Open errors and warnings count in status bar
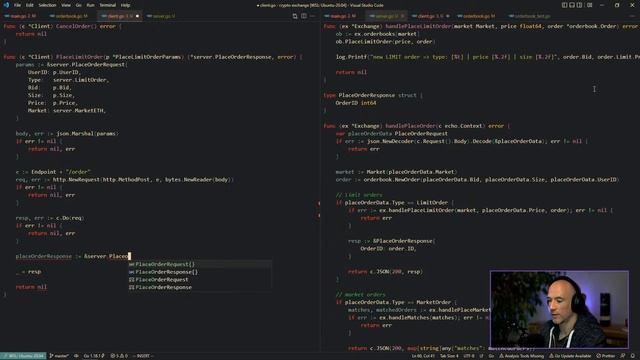The height and width of the screenshot is (360, 640). point(119,356)
